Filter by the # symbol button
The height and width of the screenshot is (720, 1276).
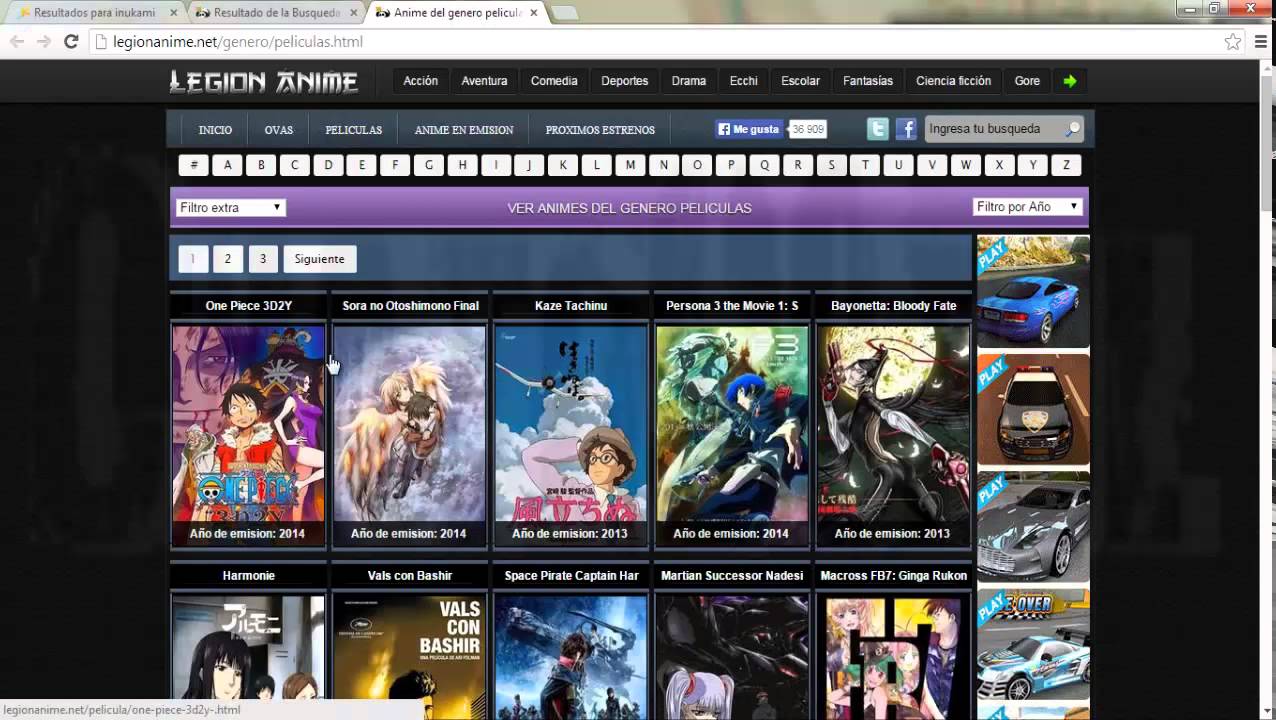point(194,165)
